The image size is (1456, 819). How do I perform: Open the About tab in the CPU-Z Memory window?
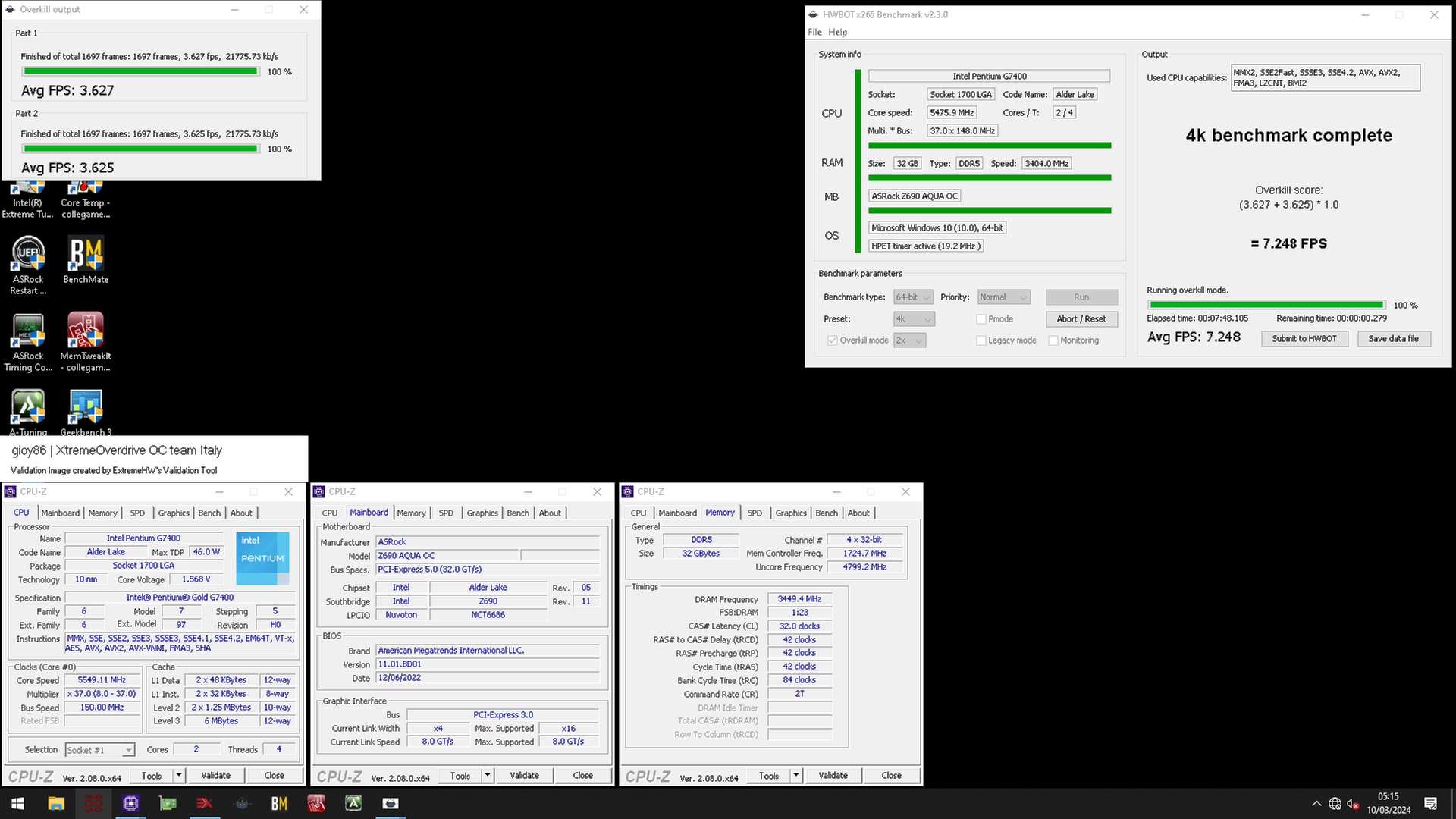858,513
